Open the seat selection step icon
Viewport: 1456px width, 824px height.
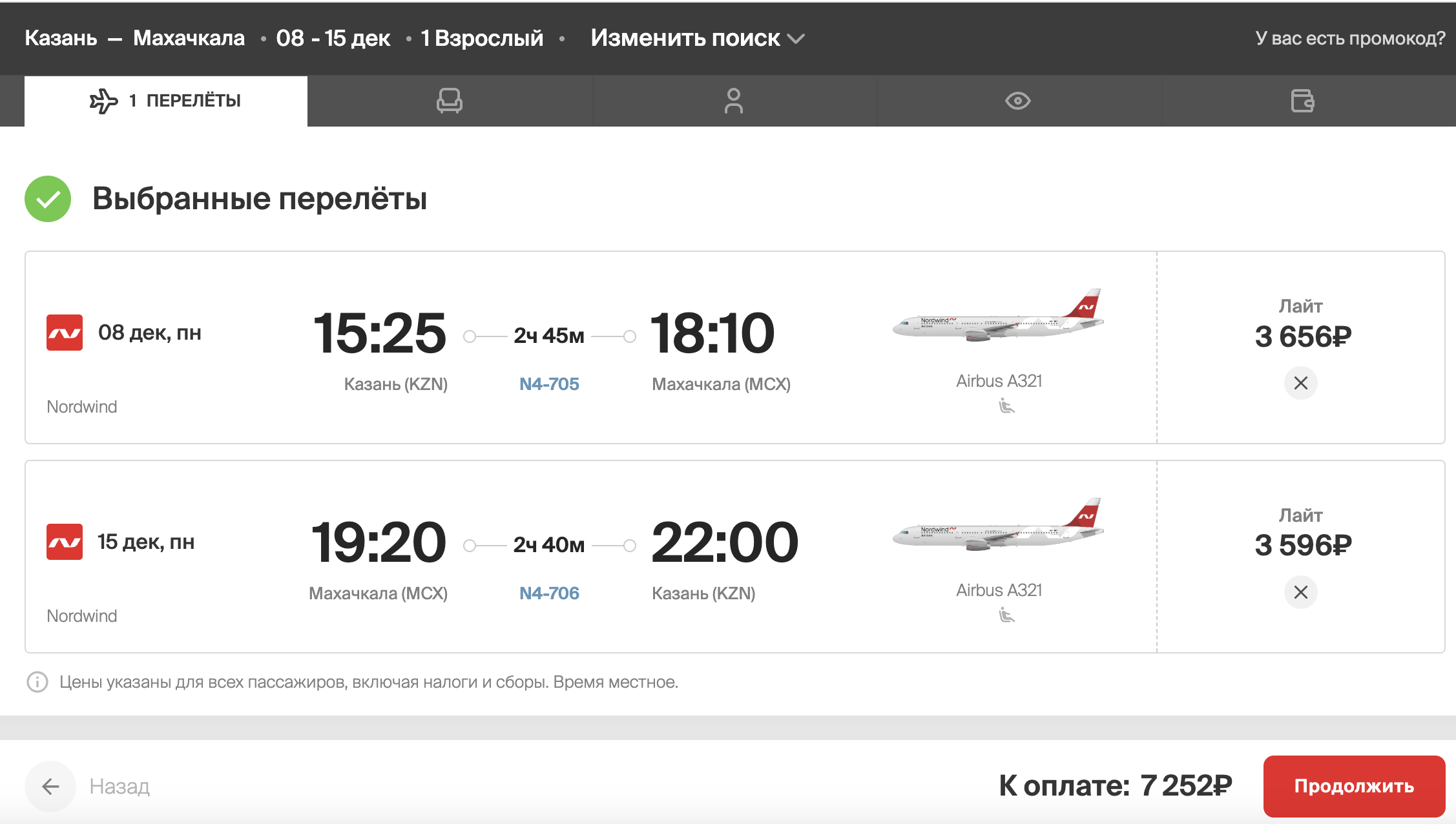[x=450, y=101]
